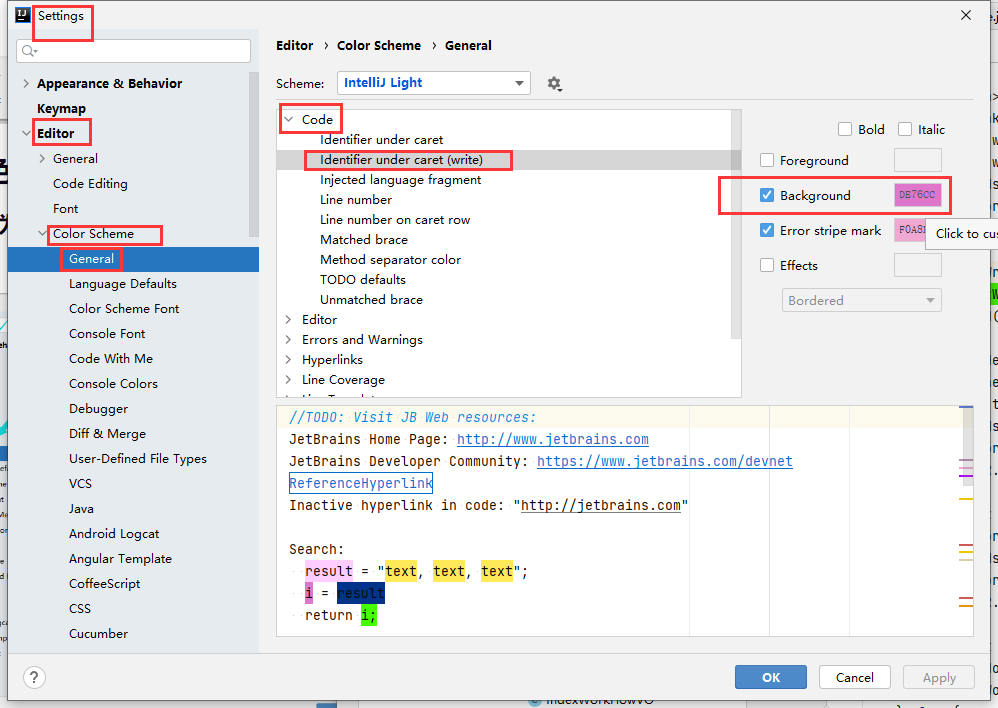Select Debugger color page
The image size is (998, 708).
tap(98, 409)
